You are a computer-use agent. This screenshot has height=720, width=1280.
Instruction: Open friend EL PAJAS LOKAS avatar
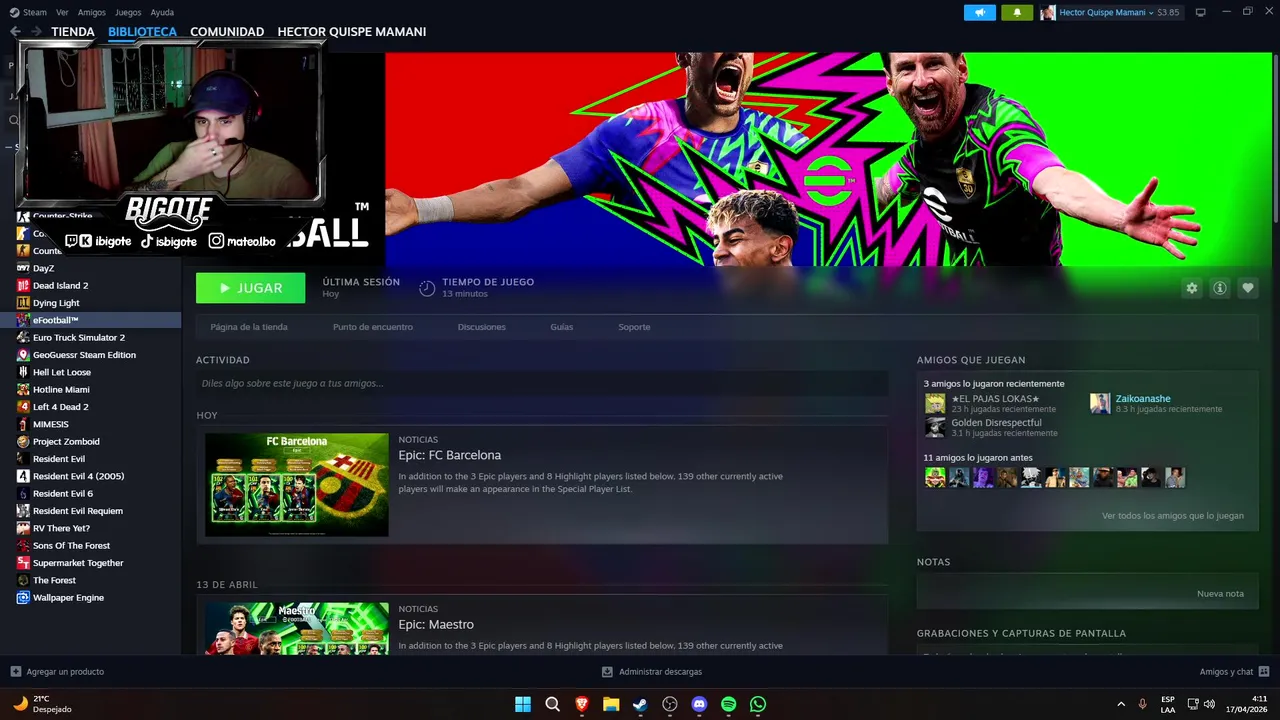click(x=935, y=403)
